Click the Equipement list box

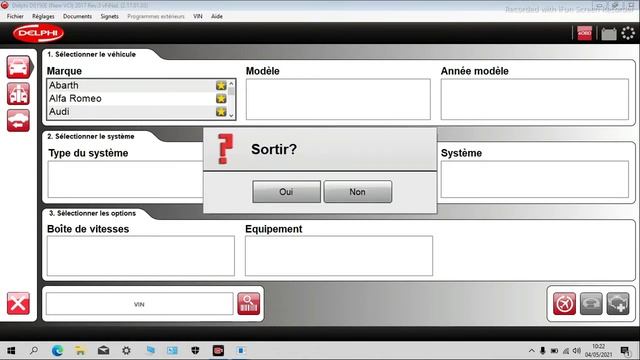point(339,256)
